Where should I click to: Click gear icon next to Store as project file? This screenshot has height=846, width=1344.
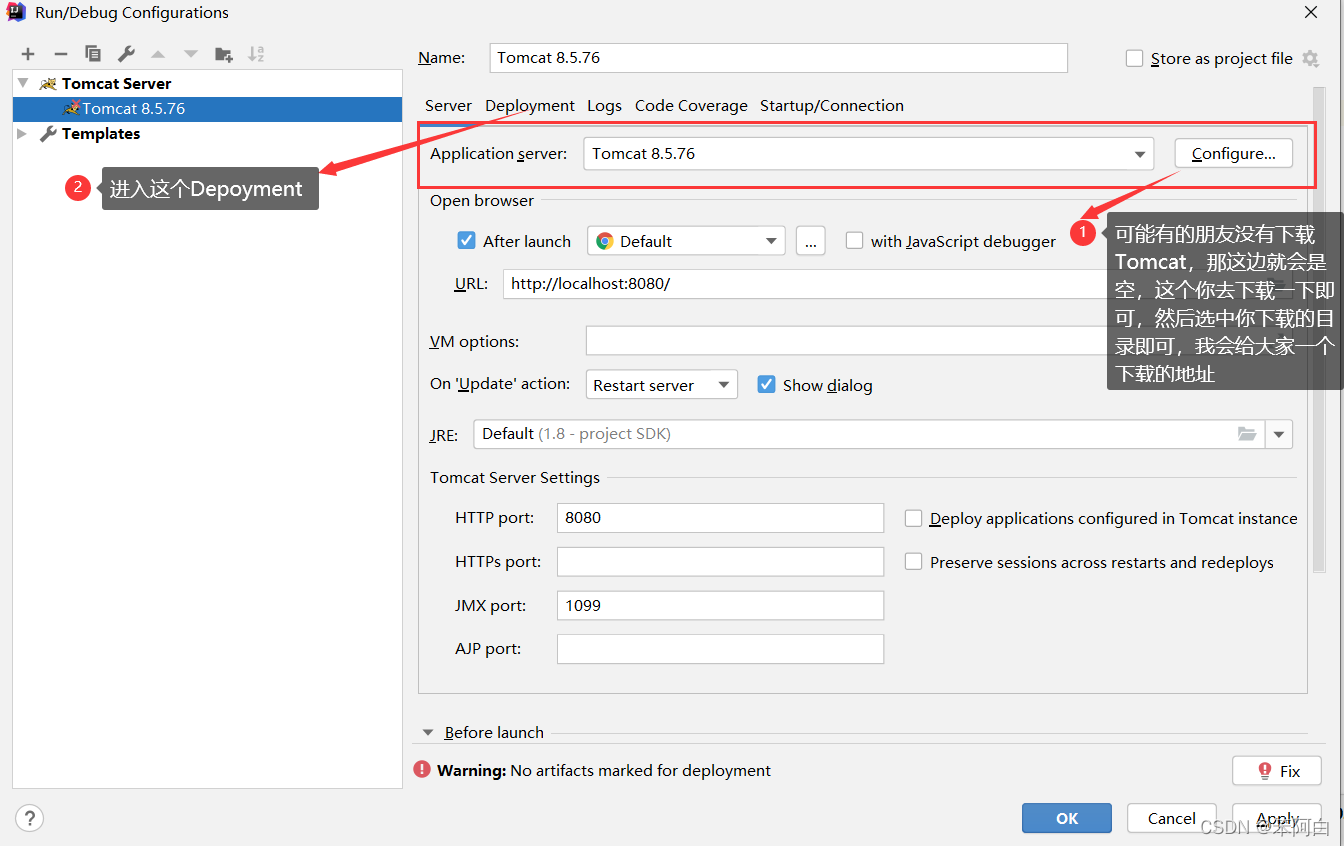pos(1311,58)
